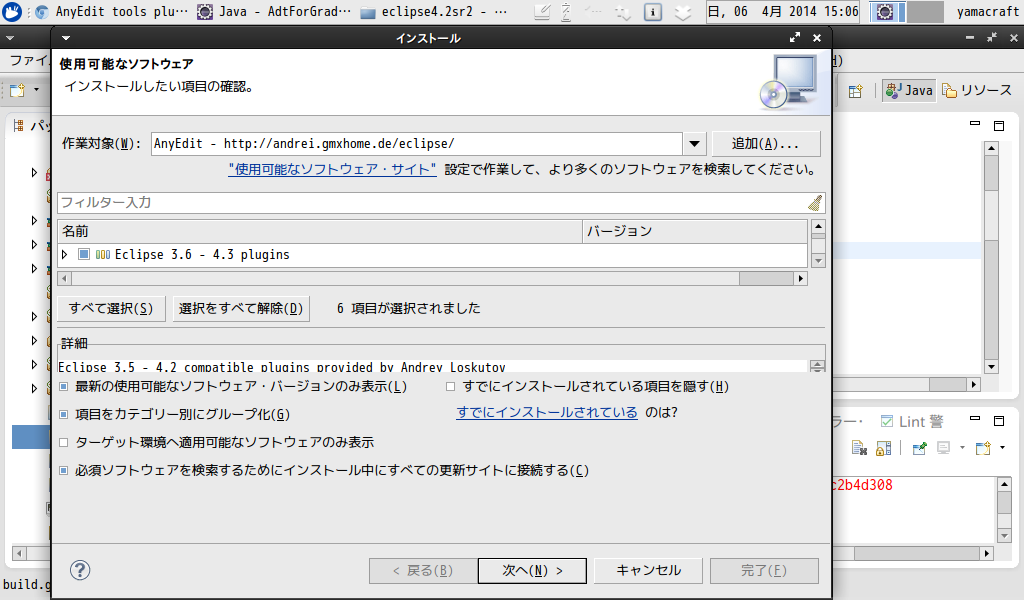Click the 次へ(N) > button
Screen dimensions: 1024x600
point(532,571)
